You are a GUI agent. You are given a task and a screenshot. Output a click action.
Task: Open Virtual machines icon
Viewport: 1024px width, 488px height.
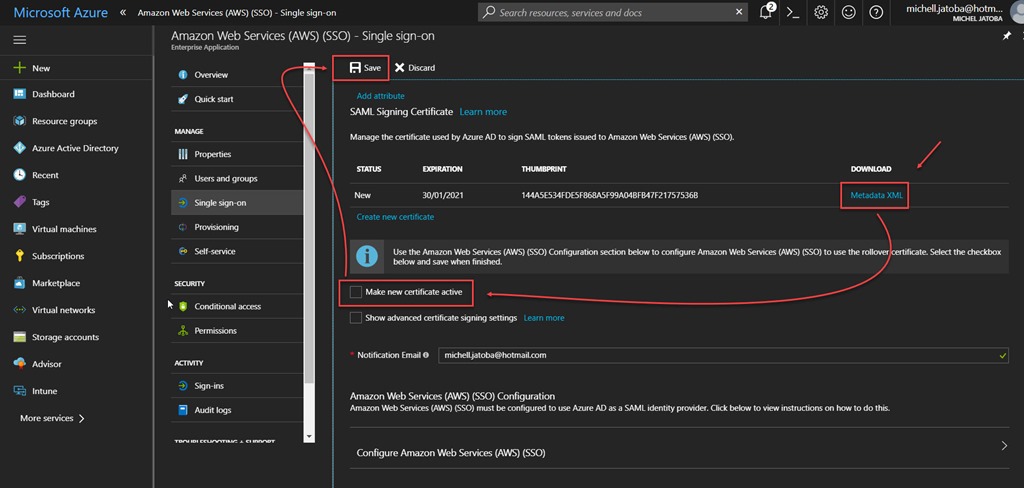(x=20, y=229)
